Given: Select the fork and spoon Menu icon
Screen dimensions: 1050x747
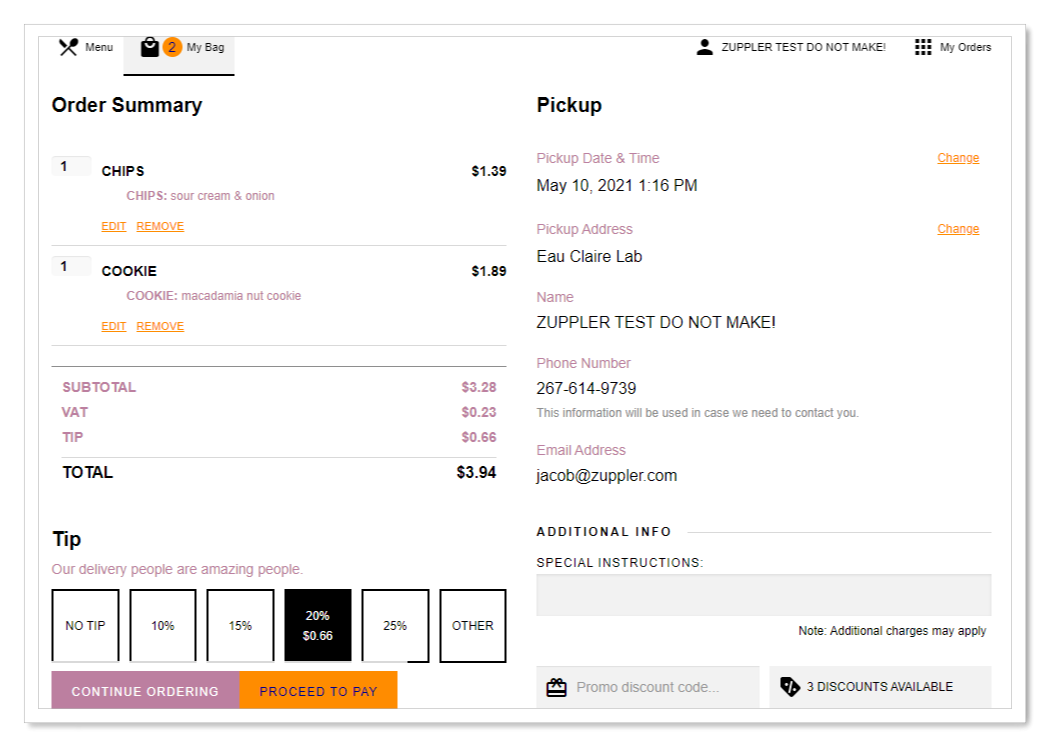Looking at the screenshot, I should (68, 46).
